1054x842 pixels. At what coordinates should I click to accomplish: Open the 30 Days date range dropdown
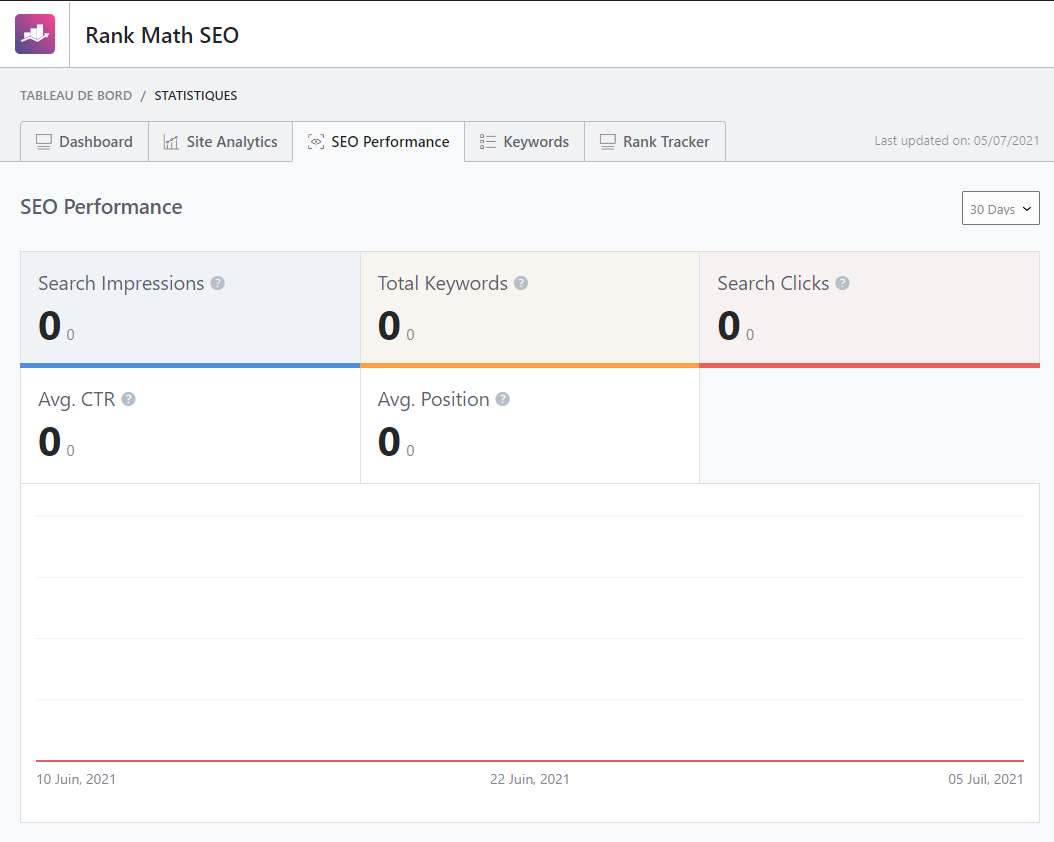coord(1000,208)
